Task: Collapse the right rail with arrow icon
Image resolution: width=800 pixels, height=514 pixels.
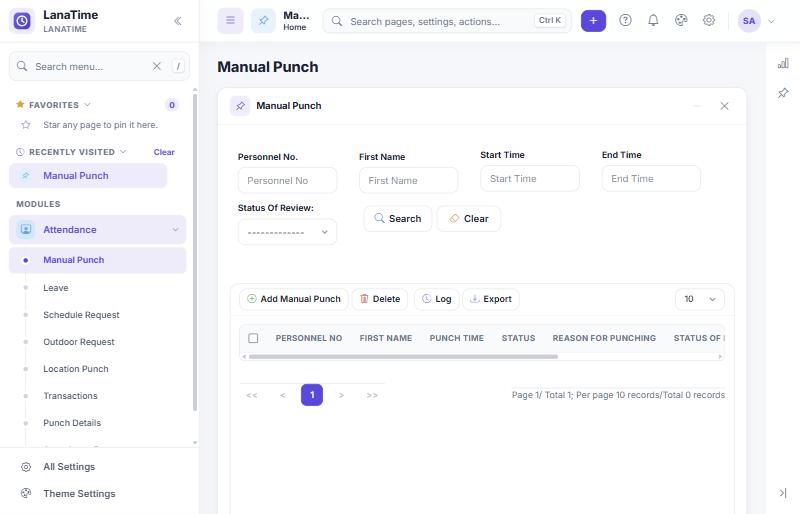Action: pos(783,493)
